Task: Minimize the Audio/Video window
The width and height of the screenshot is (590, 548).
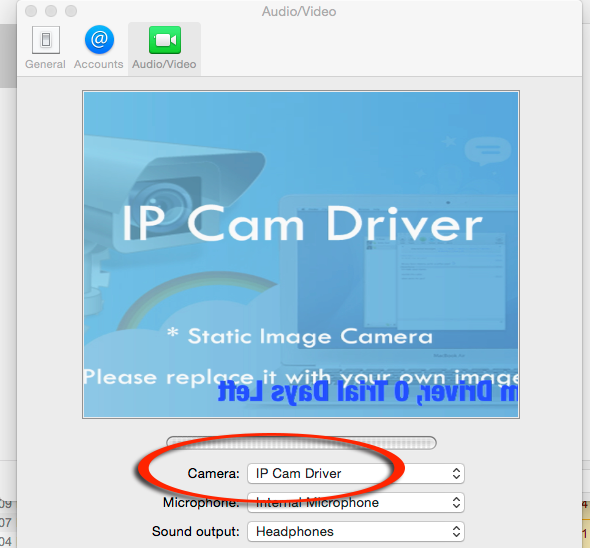Action: 51,11
